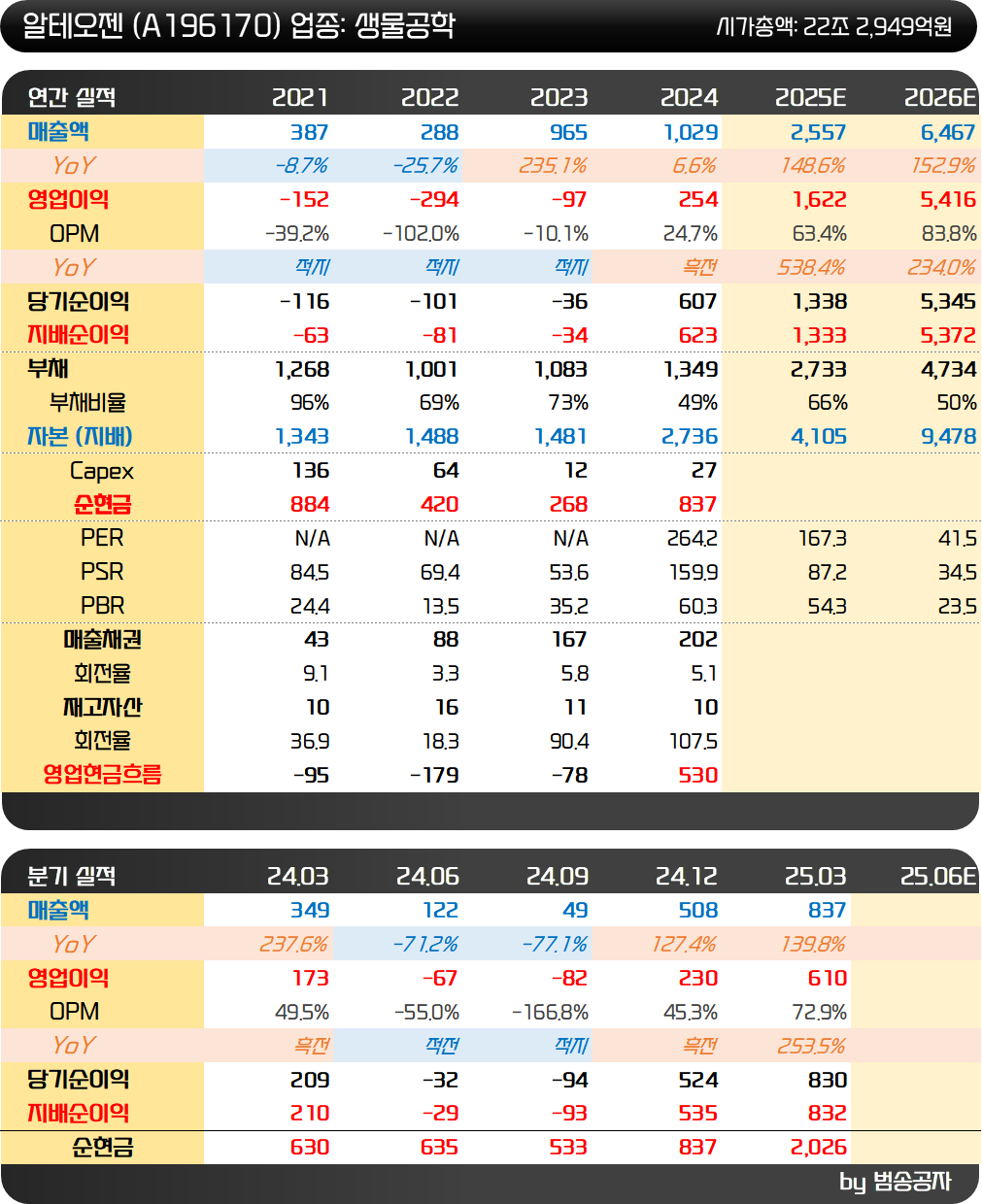Click quarterly 지배순이익 value 832

828,1114
